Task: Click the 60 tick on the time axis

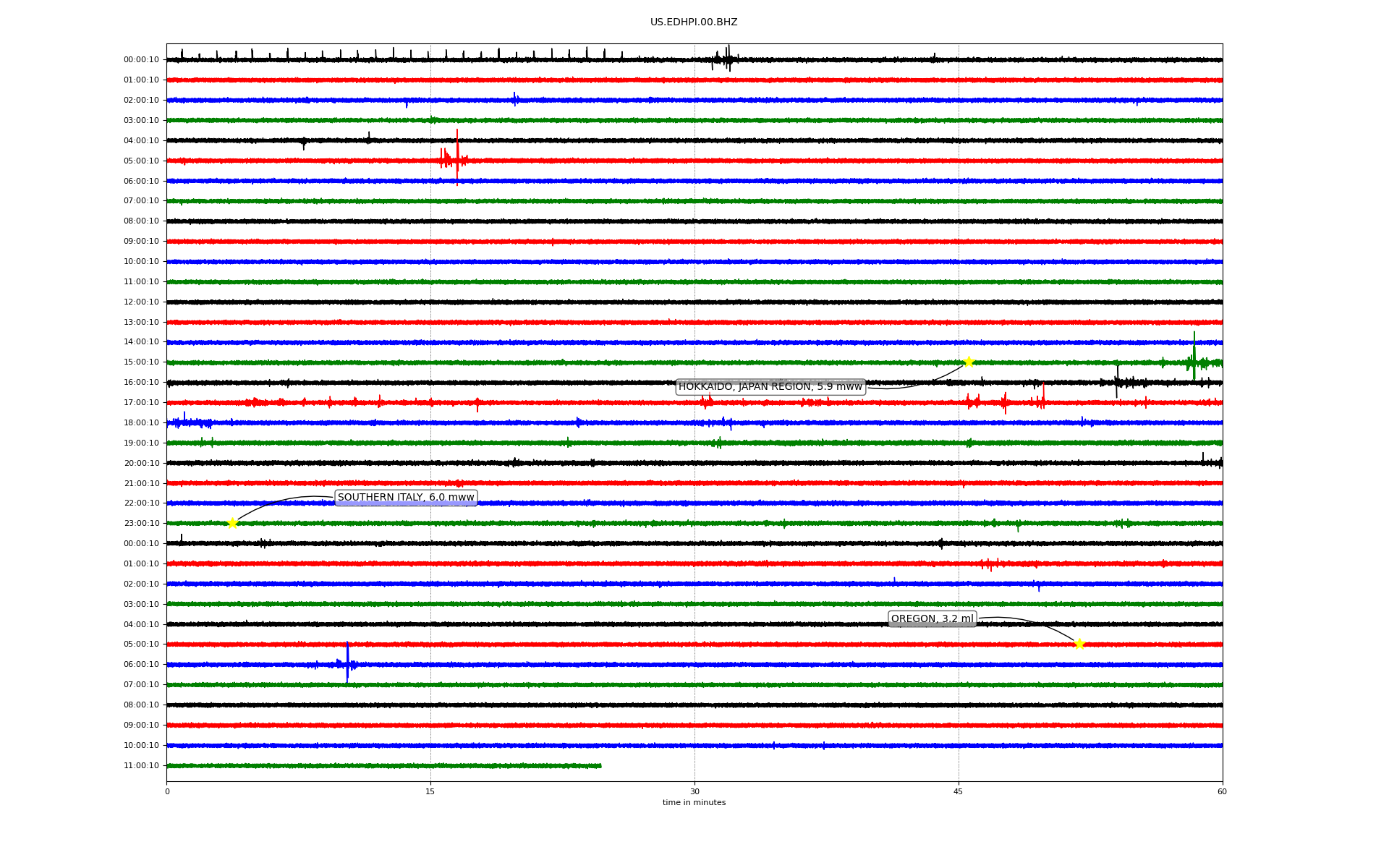Action: pyautogui.click(x=1222, y=791)
